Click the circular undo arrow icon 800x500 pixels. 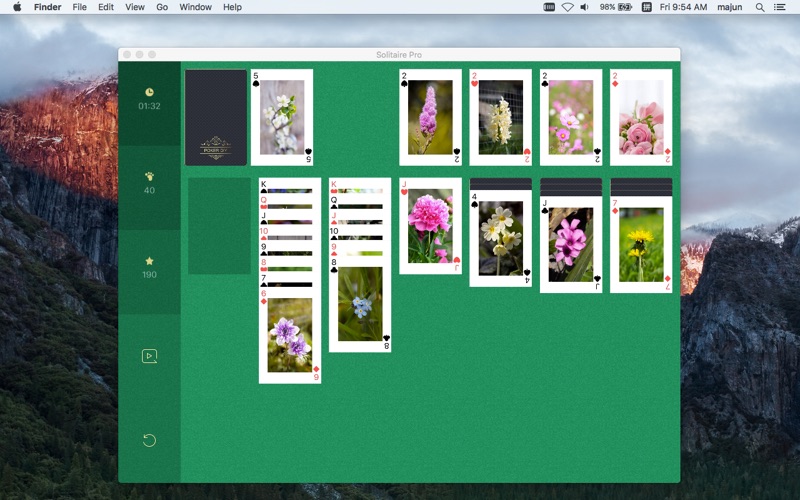[149, 440]
